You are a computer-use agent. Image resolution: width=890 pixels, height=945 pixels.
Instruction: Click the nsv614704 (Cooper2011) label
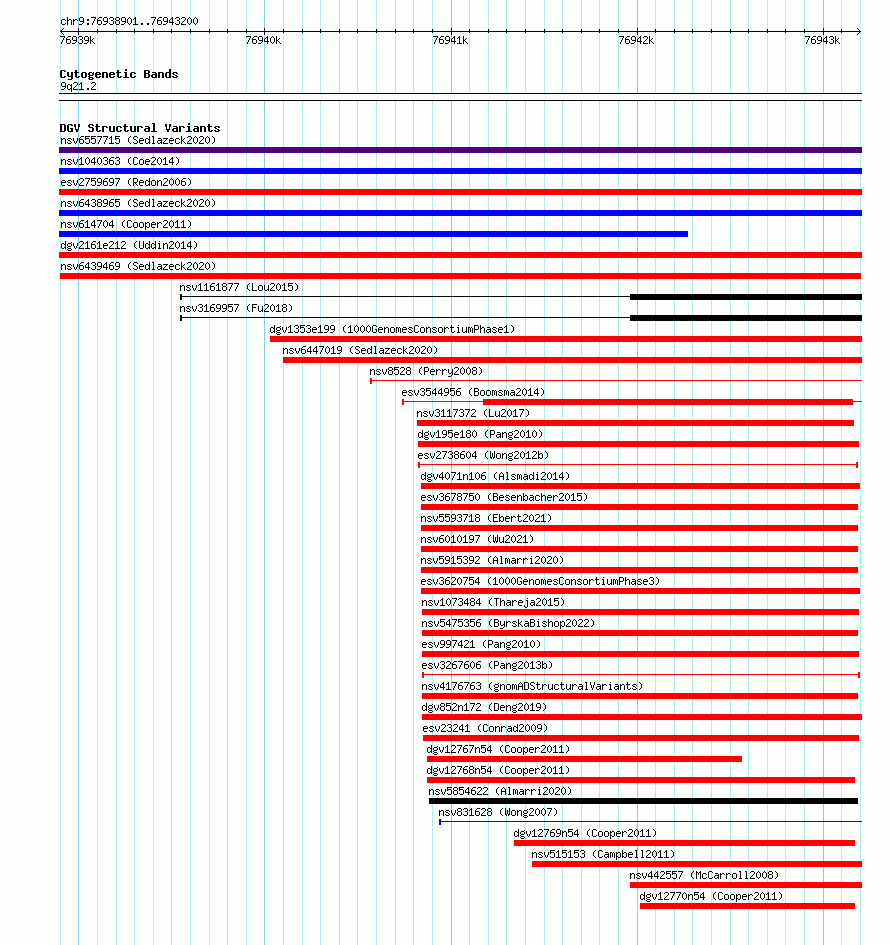pos(126,225)
